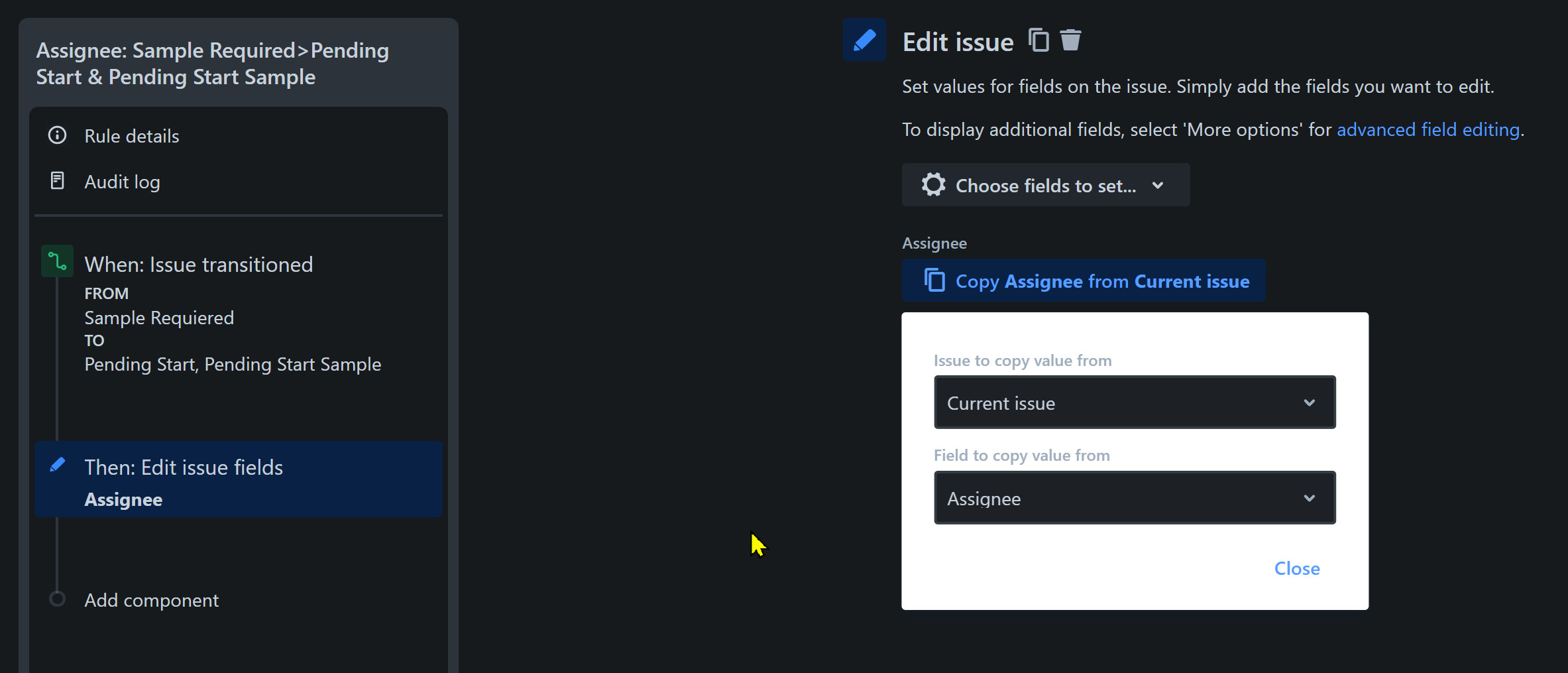Open the Audit log section

click(122, 181)
